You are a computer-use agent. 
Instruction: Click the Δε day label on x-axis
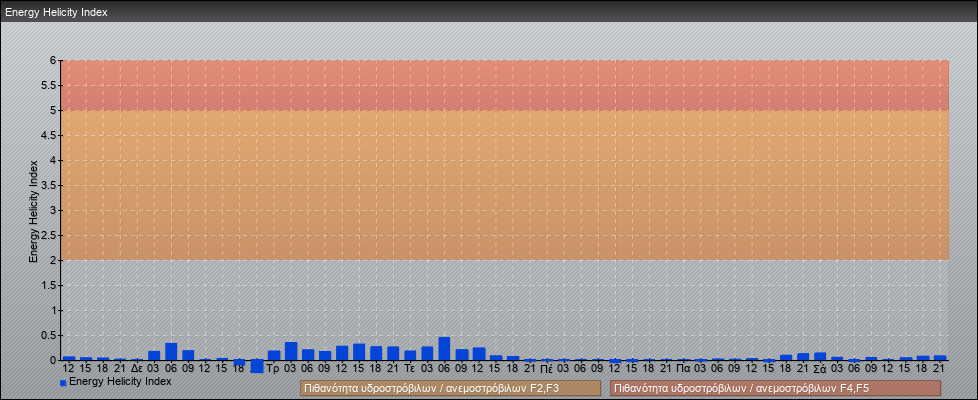(x=137, y=369)
